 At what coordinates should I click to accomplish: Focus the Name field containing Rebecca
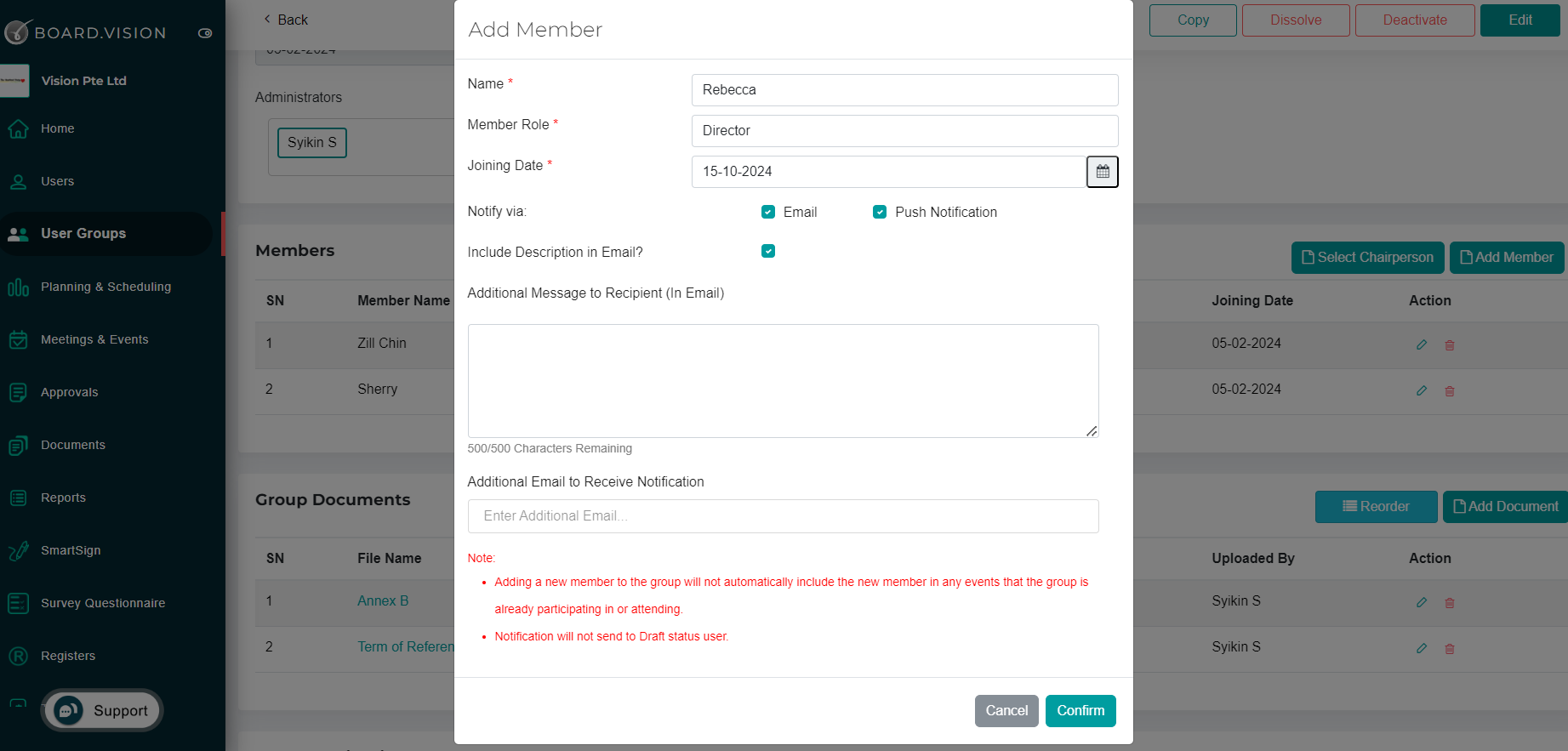[904, 90]
